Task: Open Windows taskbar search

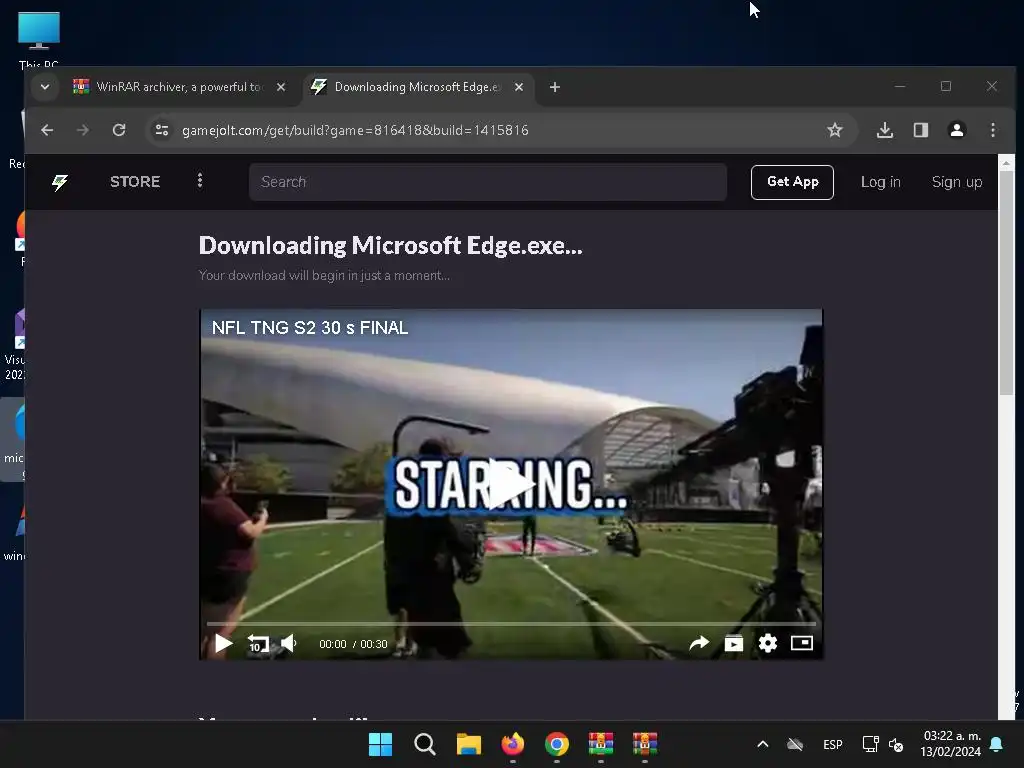Action: (424, 744)
